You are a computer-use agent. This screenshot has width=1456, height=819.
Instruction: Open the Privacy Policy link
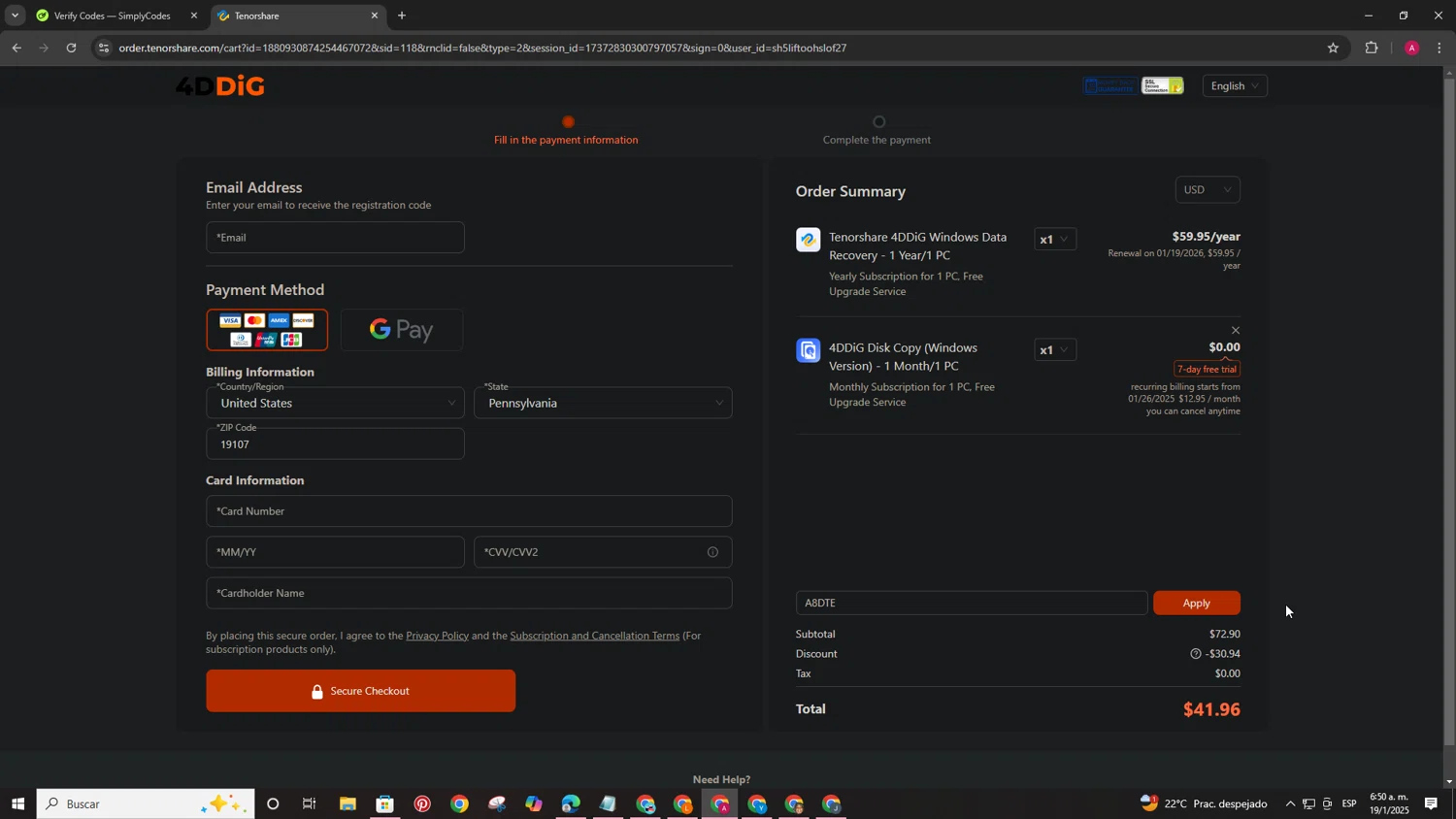pos(437,636)
